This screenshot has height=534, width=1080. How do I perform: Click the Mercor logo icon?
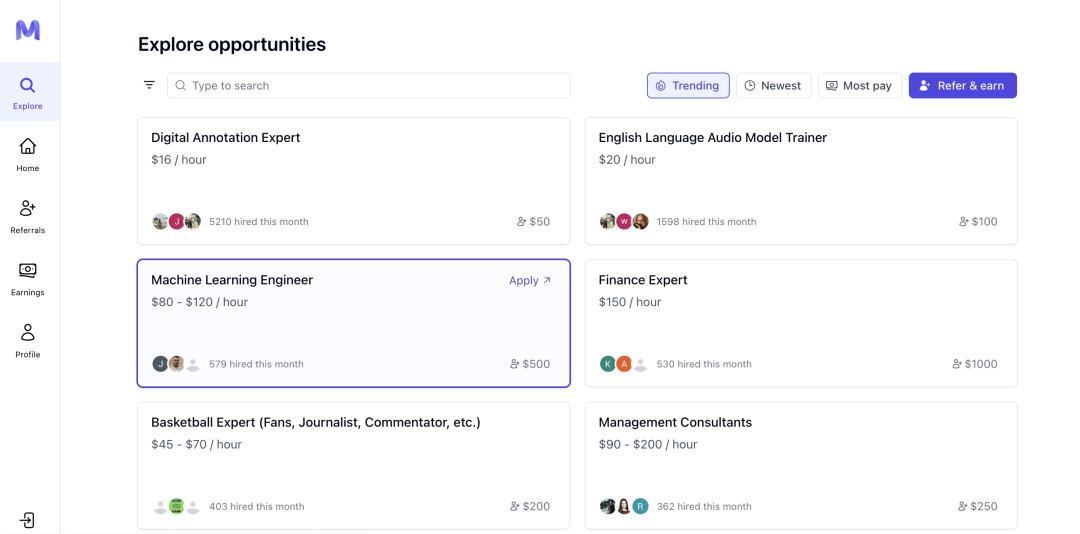28,30
